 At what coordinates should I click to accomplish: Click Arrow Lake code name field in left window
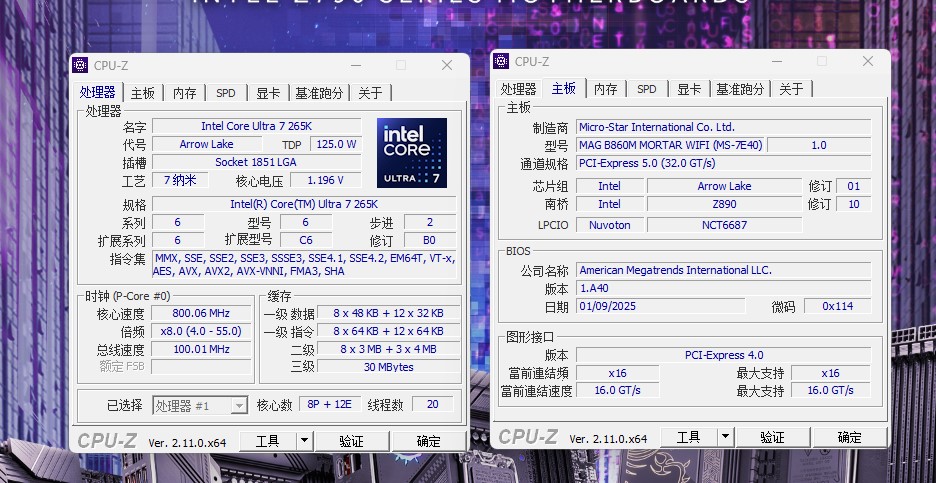coord(207,144)
